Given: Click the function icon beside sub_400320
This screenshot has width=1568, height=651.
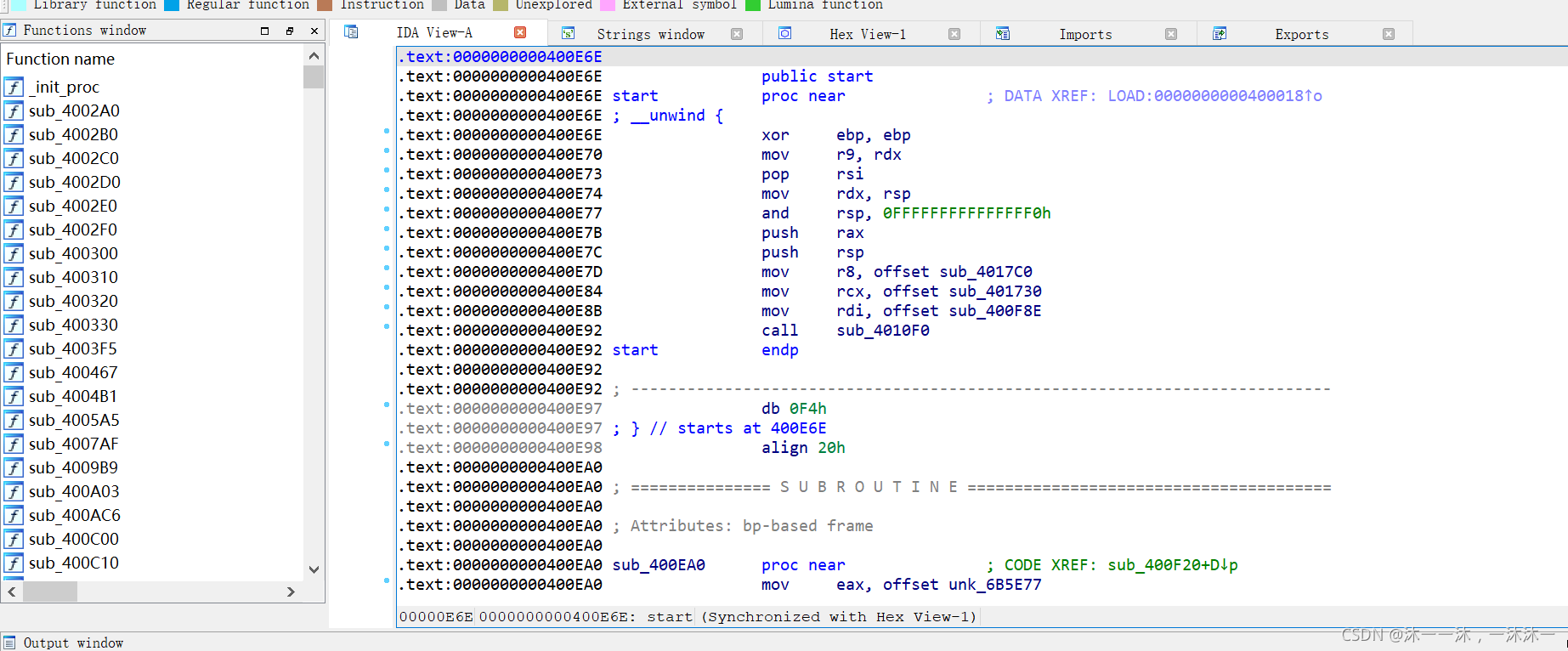Looking at the screenshot, I should pyautogui.click(x=14, y=301).
